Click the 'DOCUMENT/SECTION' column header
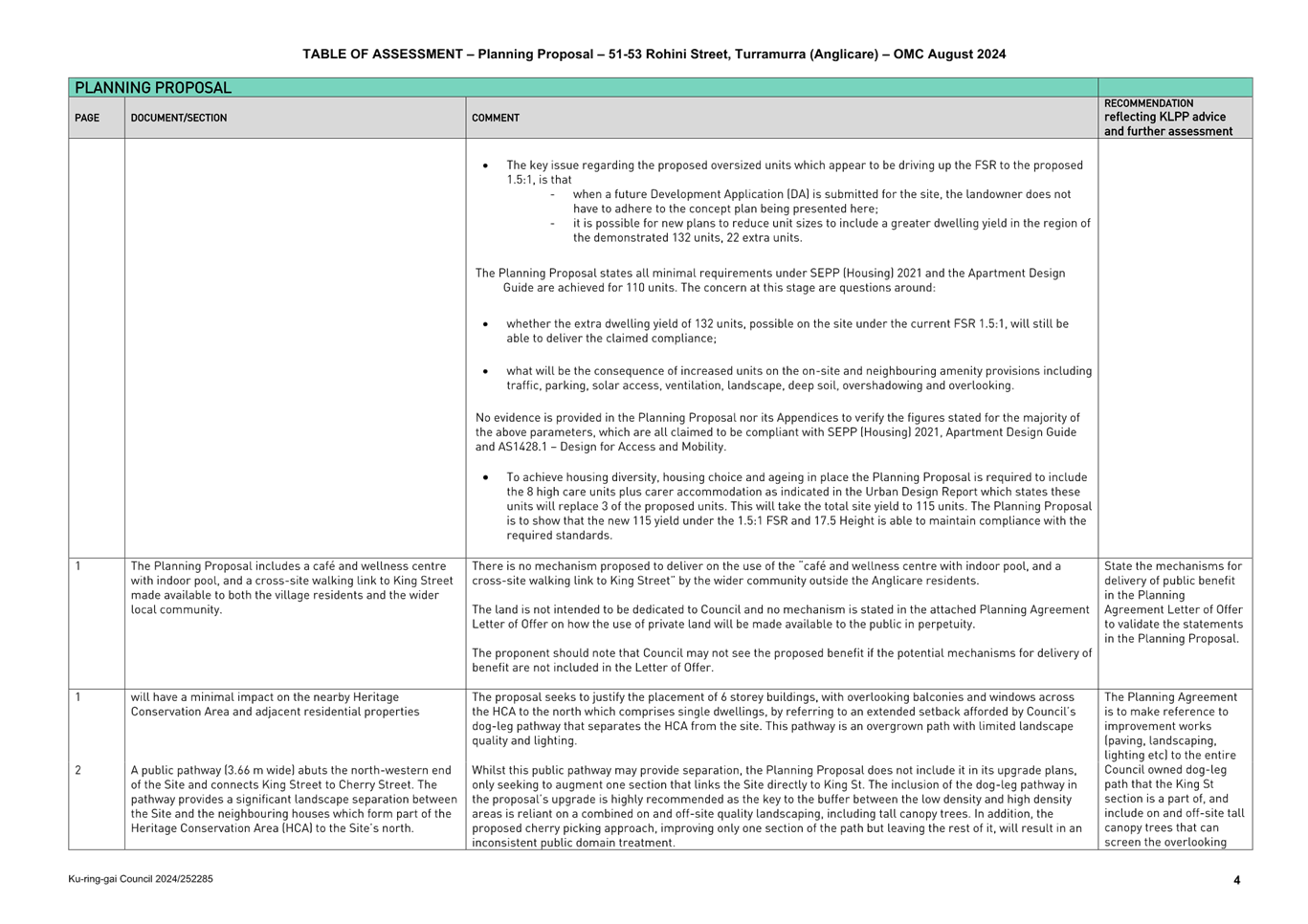Image resolution: width=1308 pixels, height=924 pixels. [179, 119]
